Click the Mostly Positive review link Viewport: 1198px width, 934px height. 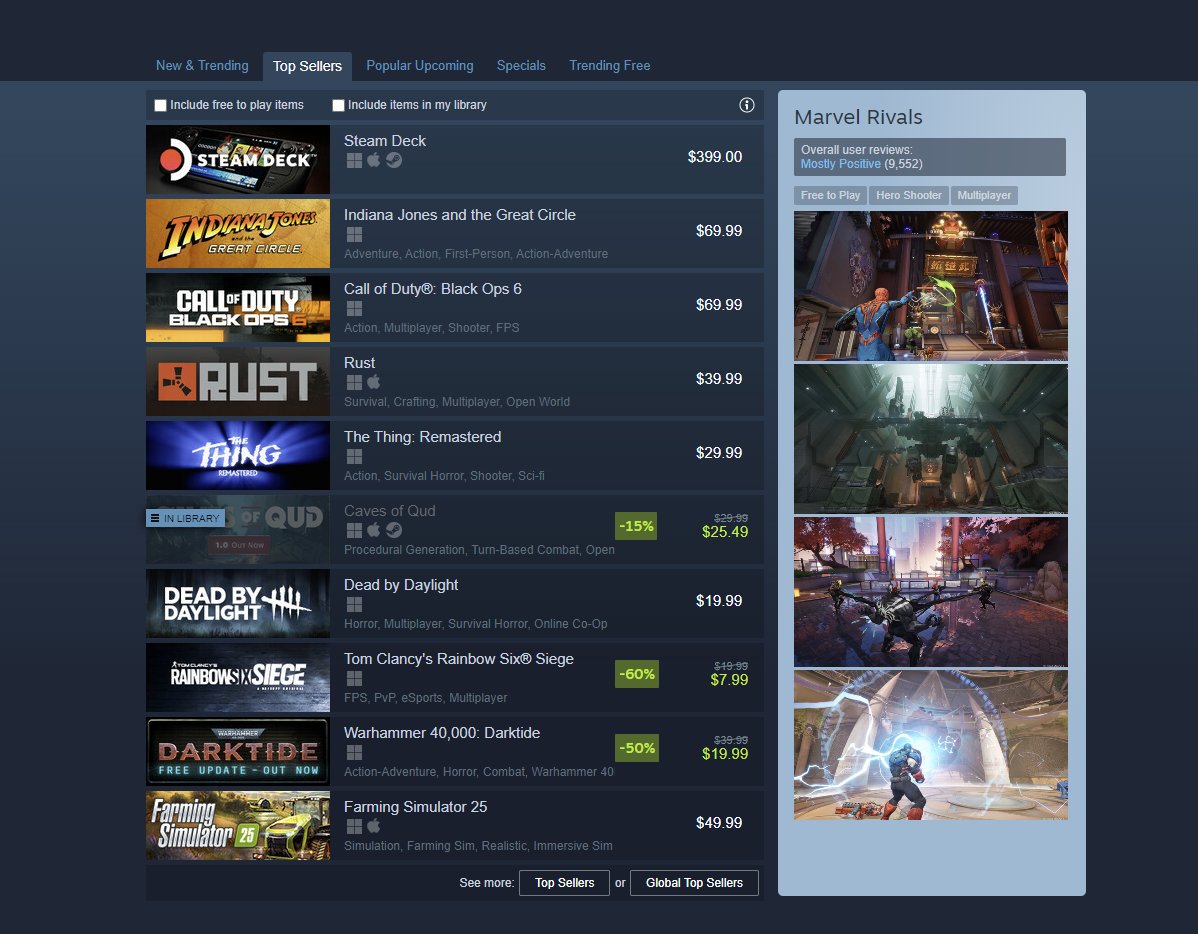coord(840,164)
